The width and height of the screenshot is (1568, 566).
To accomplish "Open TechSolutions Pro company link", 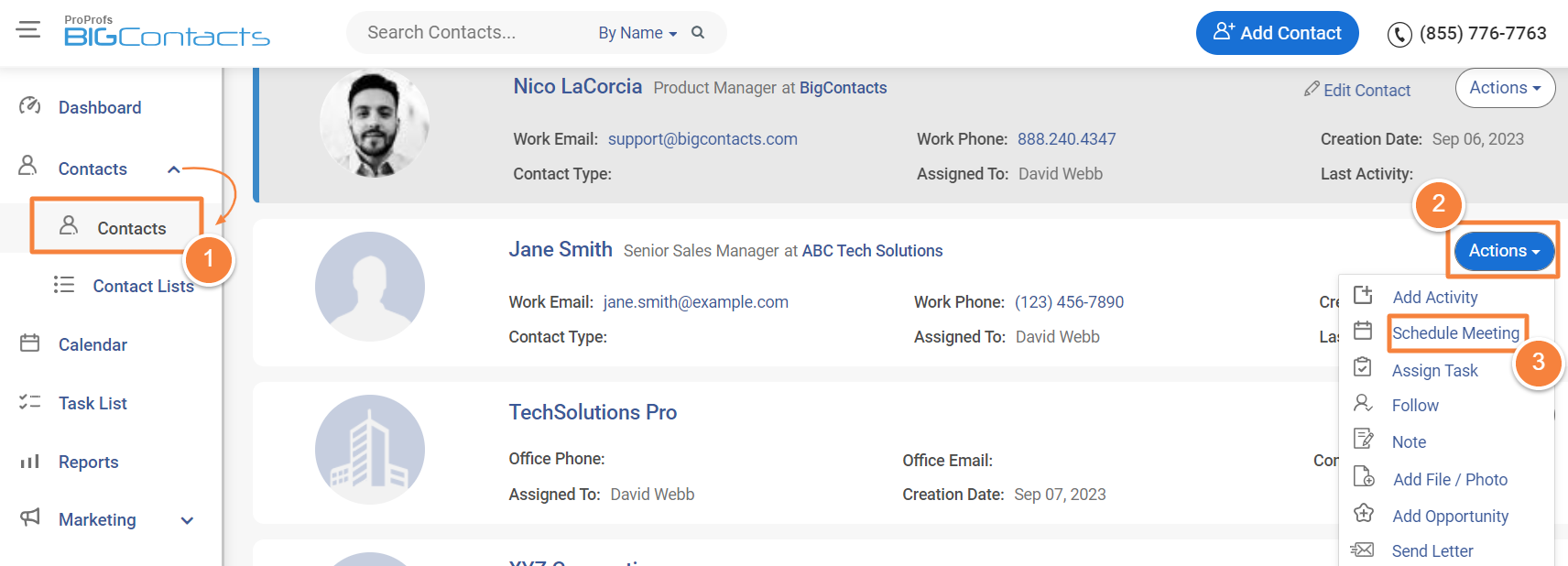I will [x=593, y=412].
